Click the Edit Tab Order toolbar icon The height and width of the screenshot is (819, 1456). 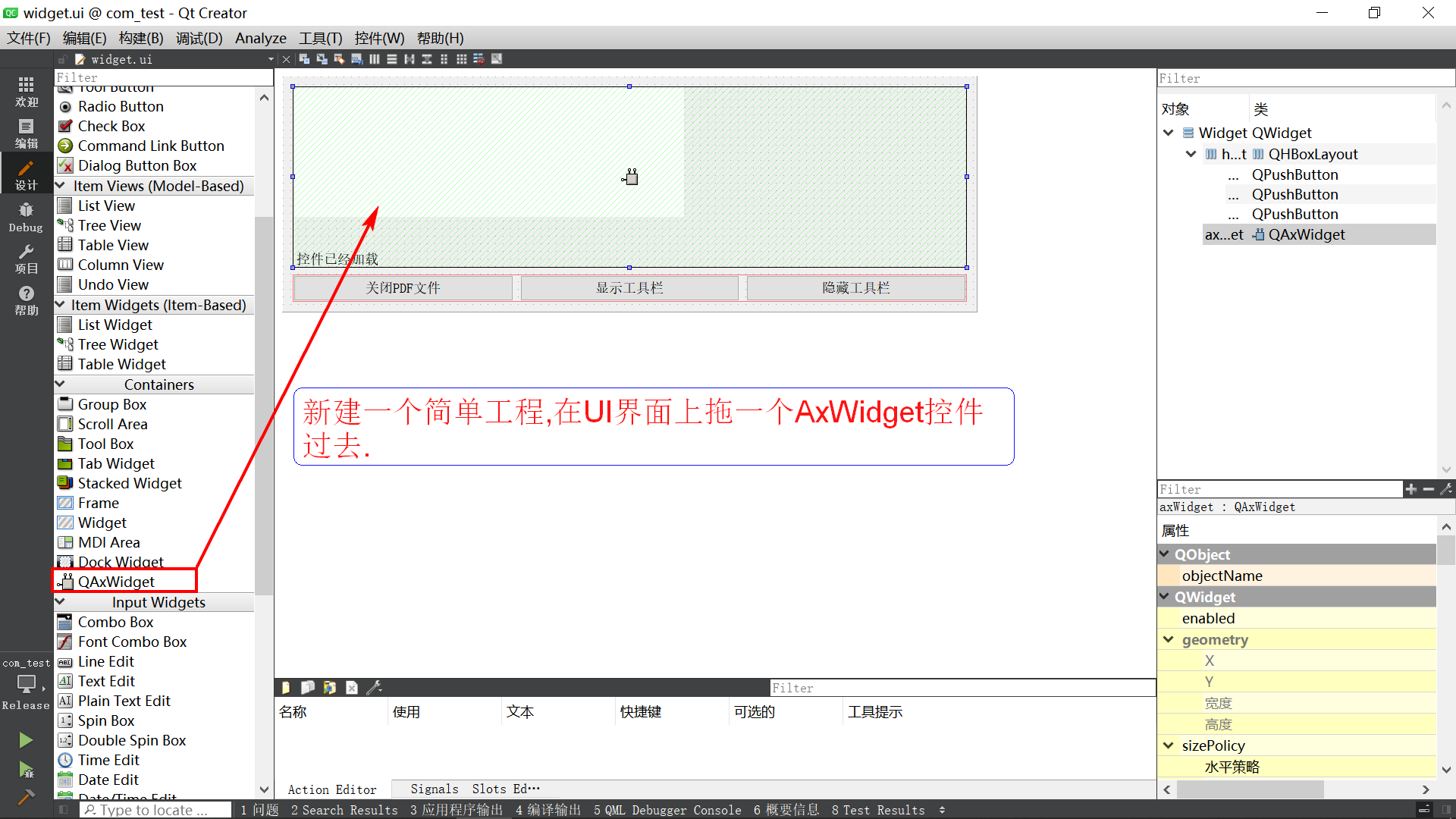pos(356,59)
